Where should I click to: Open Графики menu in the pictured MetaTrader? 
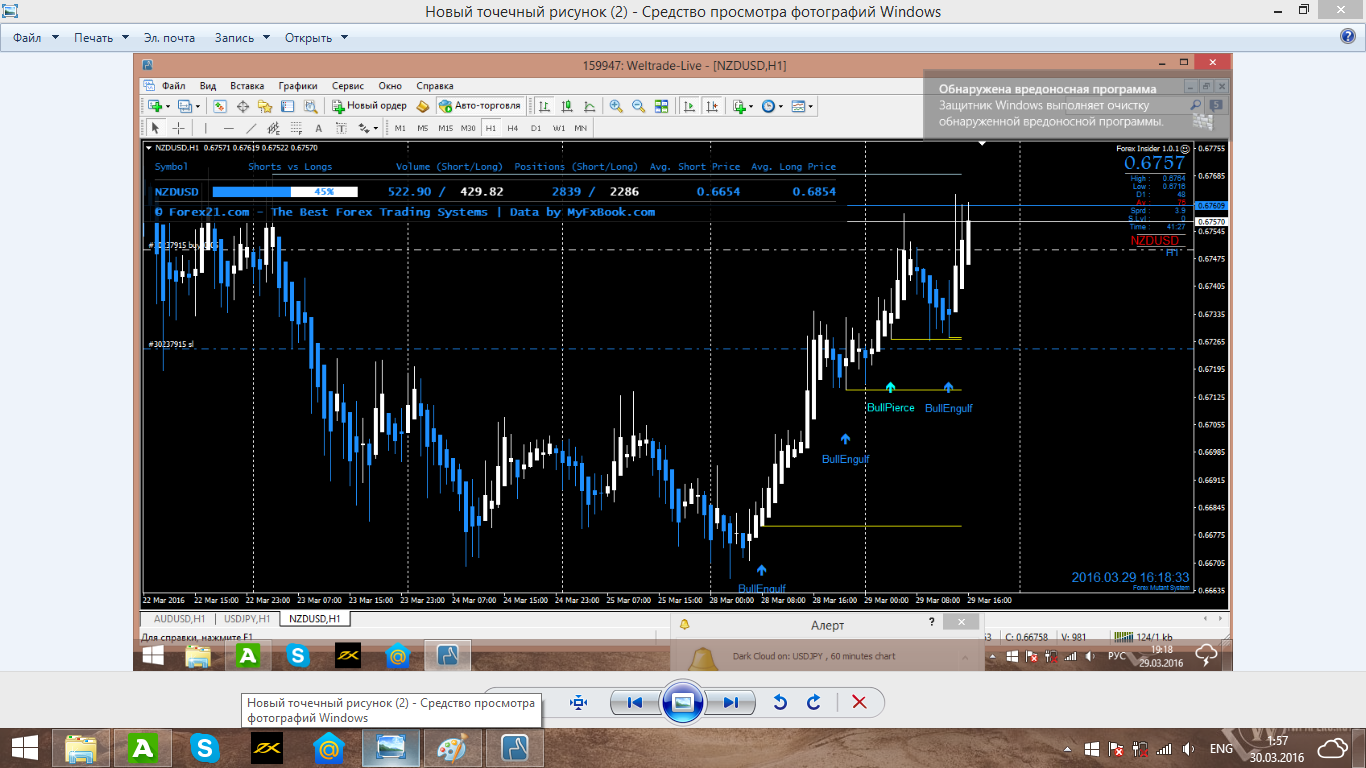coord(298,86)
